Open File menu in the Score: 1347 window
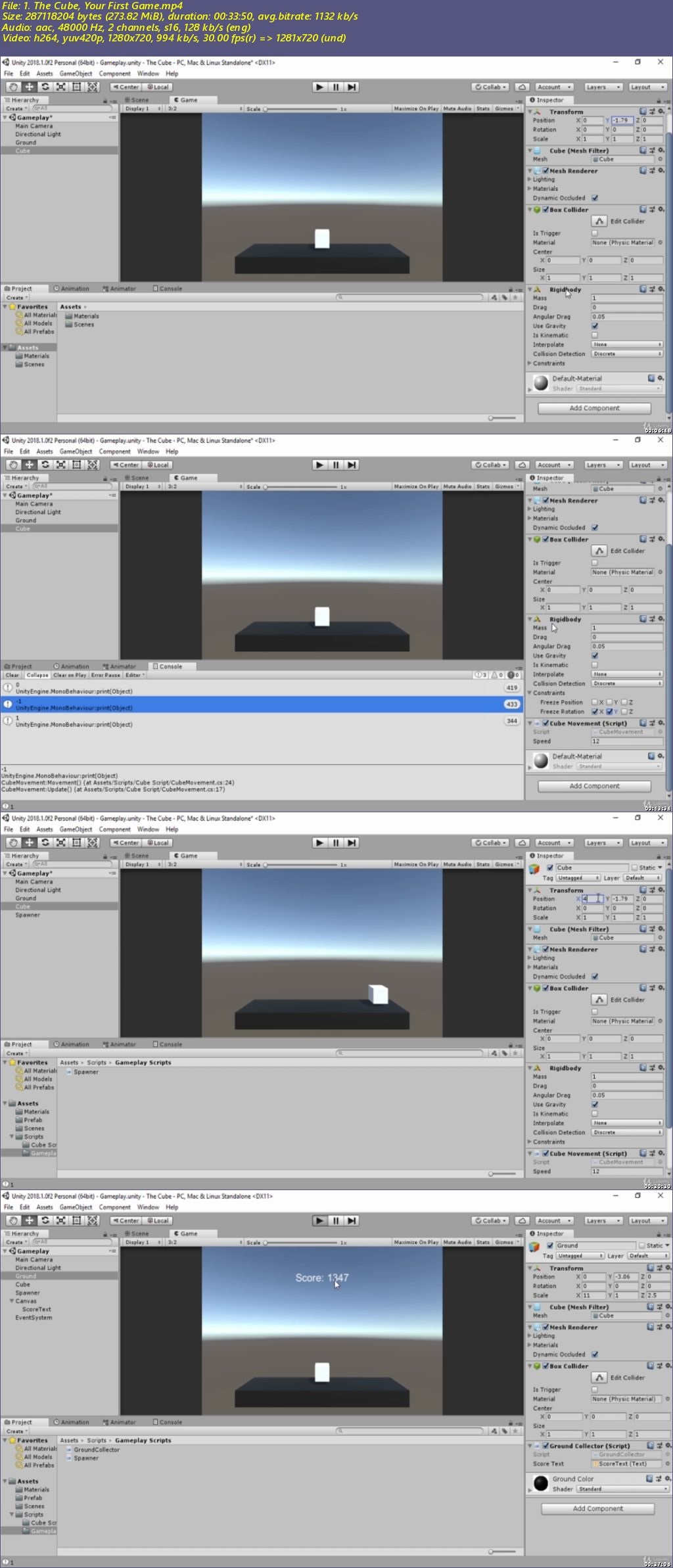Image resolution: width=673 pixels, height=1568 pixels. [x=9, y=1207]
